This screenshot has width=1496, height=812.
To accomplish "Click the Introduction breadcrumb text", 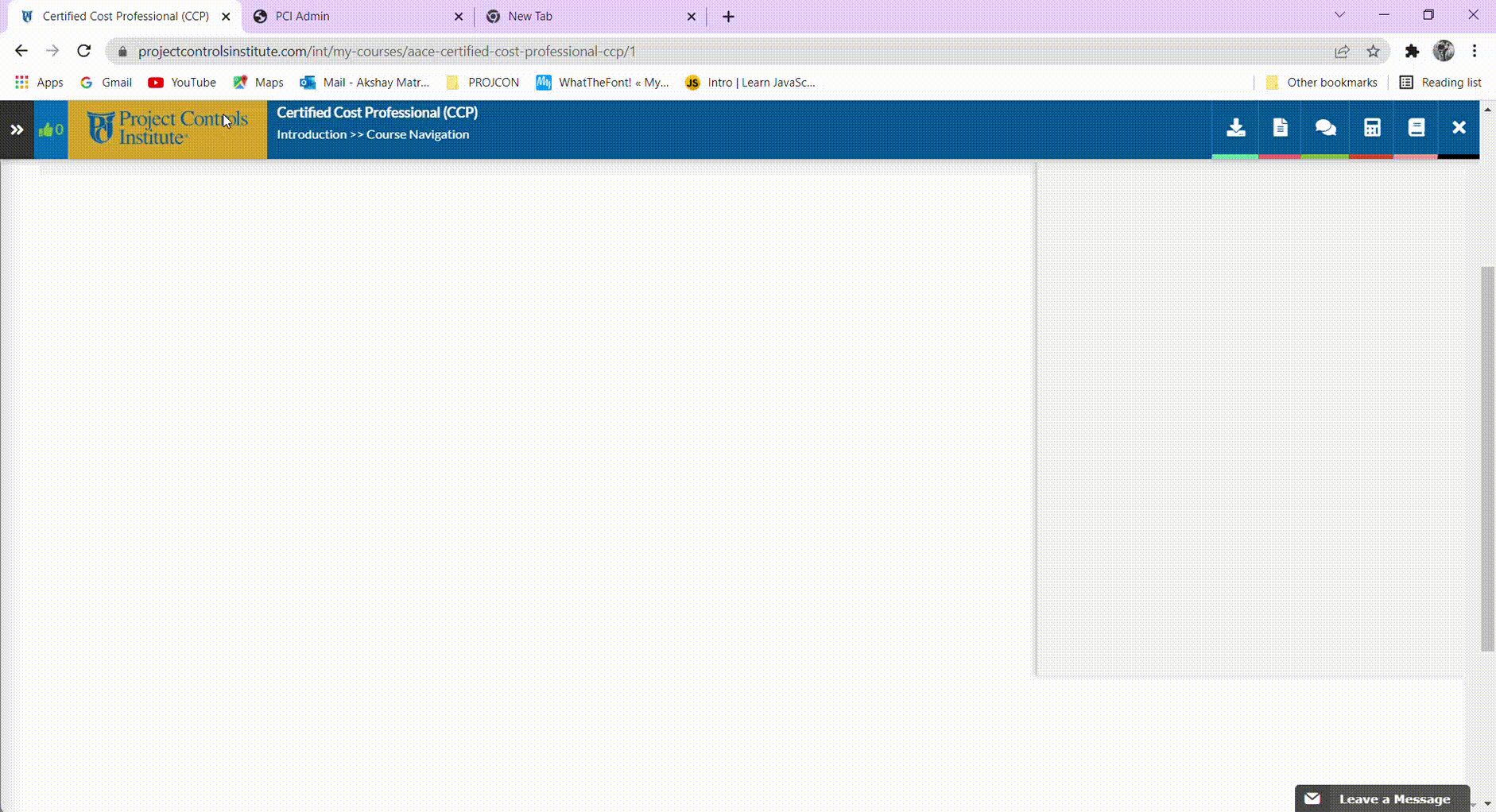I will 312,134.
